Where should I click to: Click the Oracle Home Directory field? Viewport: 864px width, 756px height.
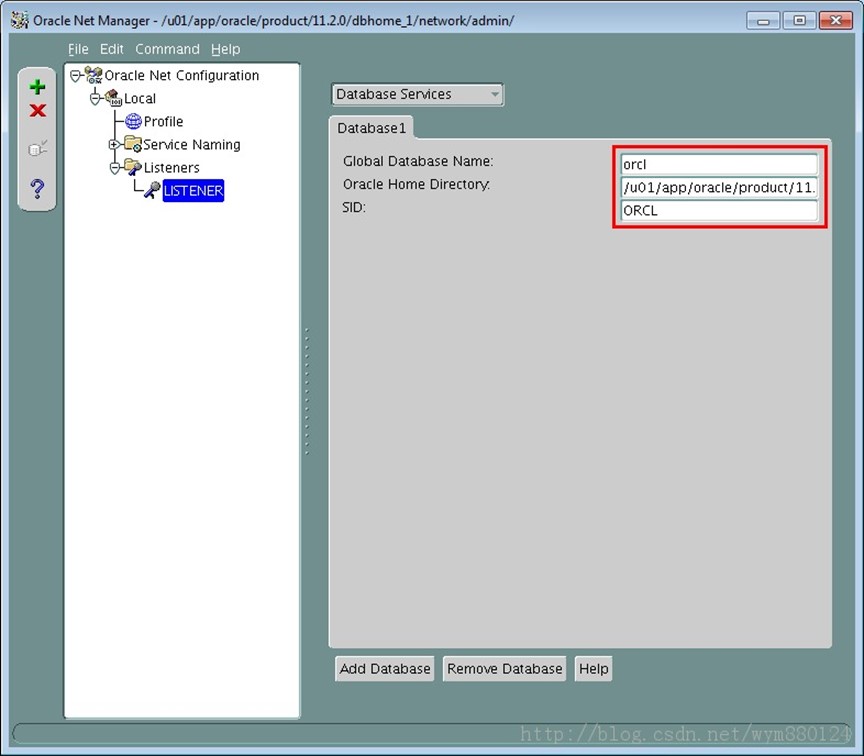point(719,187)
